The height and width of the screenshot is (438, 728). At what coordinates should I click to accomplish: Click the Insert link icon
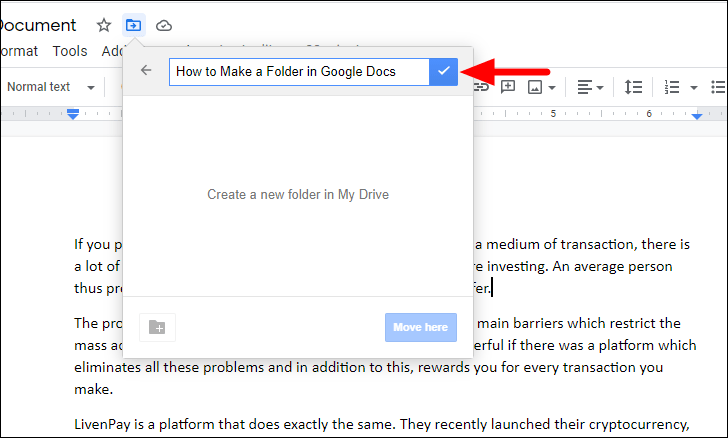tap(481, 87)
